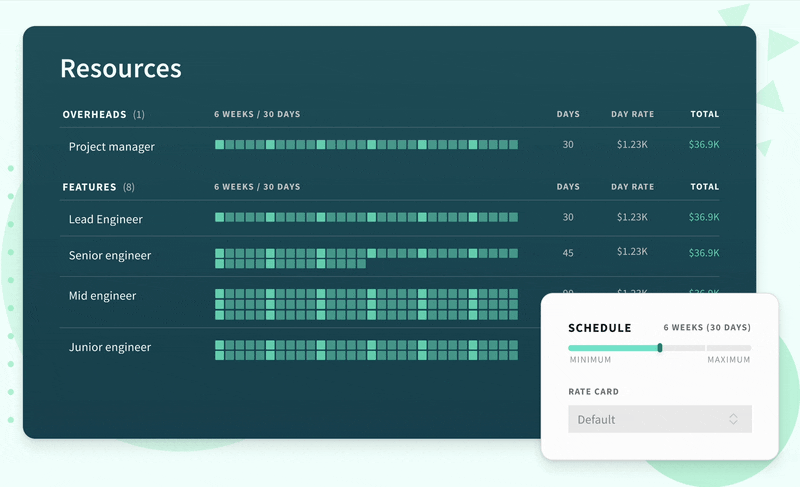The width and height of the screenshot is (800, 487).
Task: Click the up-down arrows in Default selector
Action: coord(733,419)
